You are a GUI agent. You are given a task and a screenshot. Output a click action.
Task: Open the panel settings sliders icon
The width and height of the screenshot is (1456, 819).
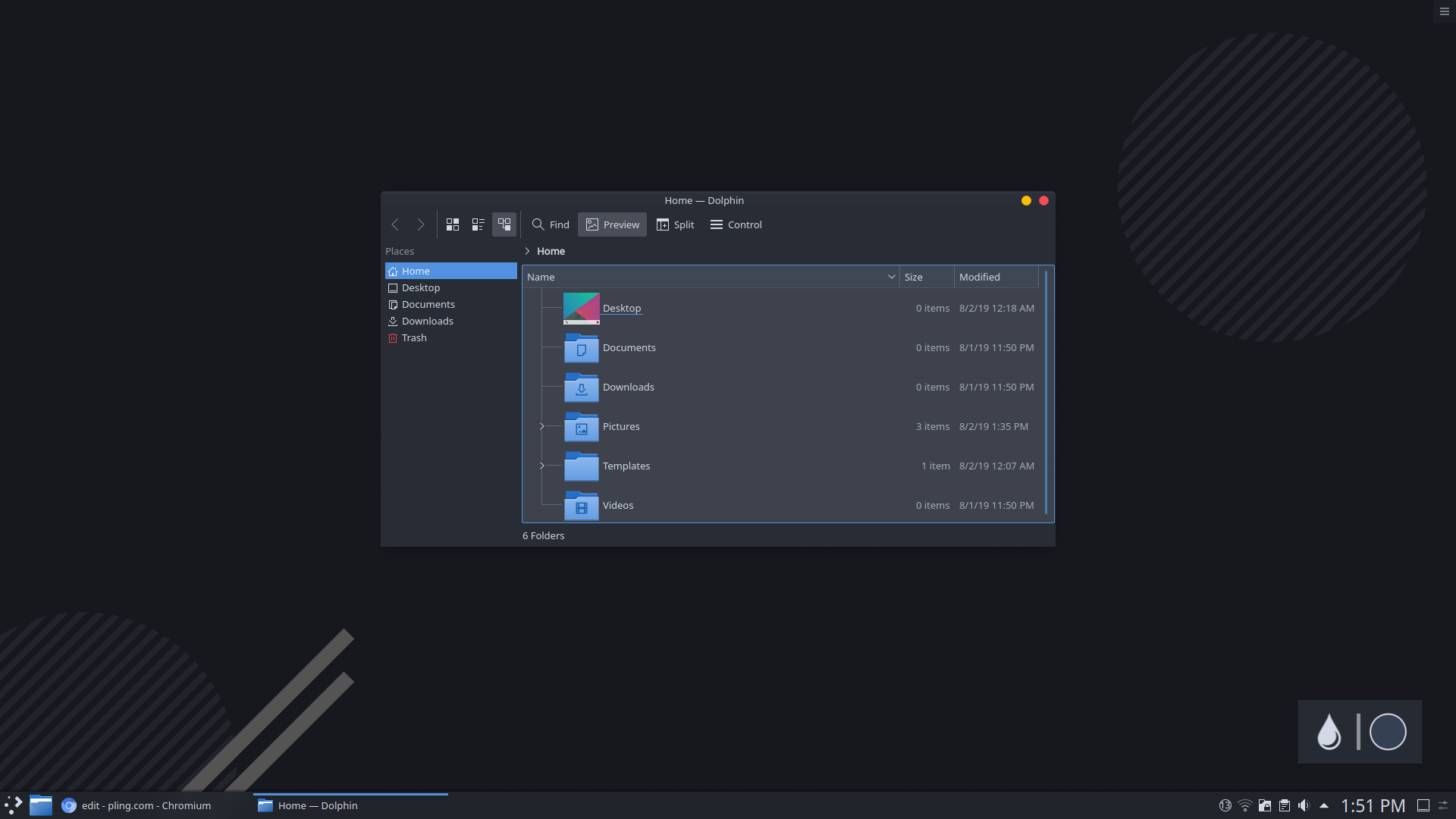pos(1444,805)
